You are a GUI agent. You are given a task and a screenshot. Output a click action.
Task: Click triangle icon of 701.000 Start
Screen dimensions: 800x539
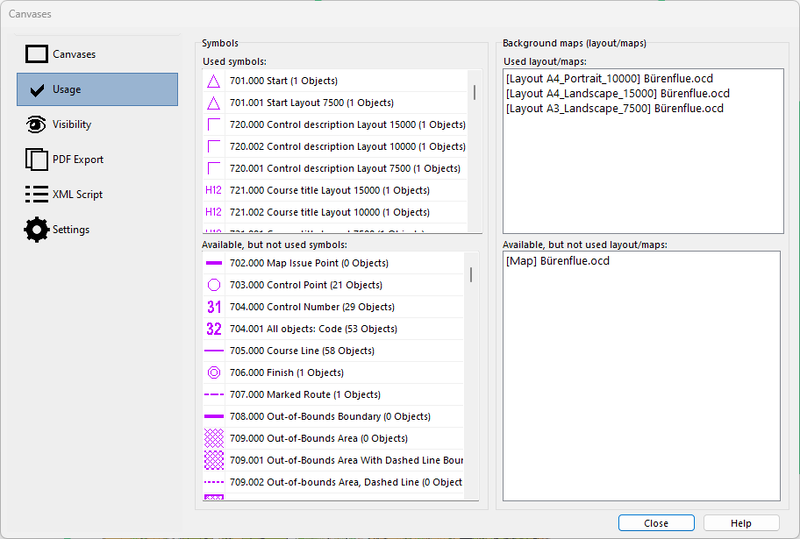[x=214, y=81]
